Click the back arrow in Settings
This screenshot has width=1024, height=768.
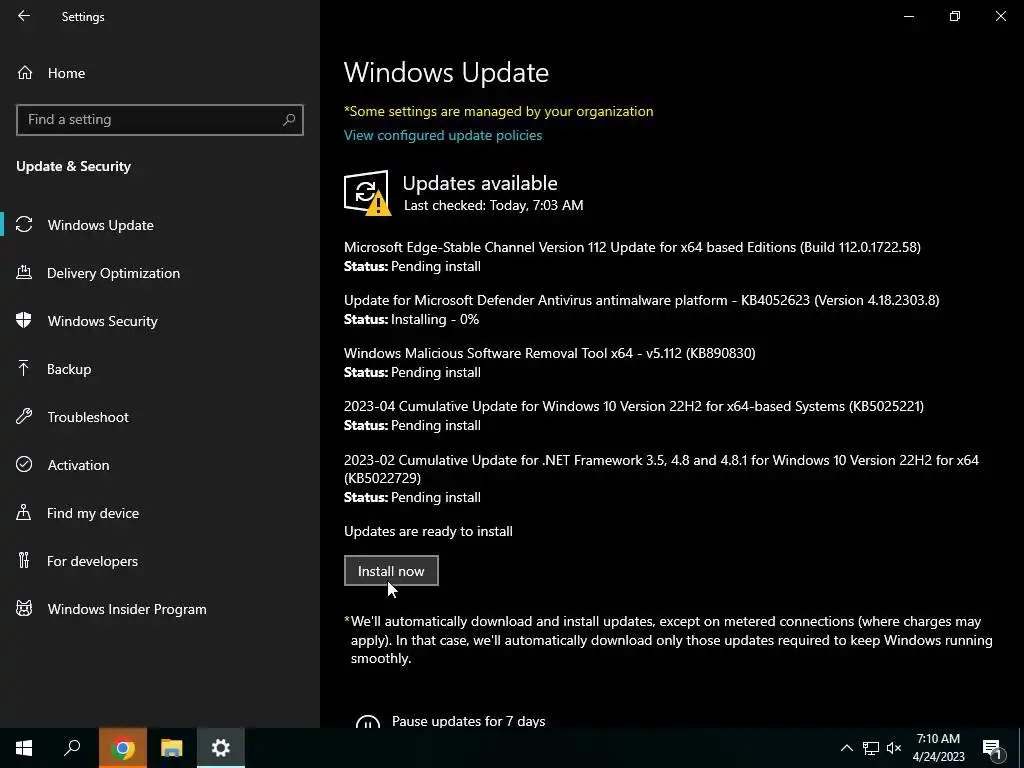pyautogui.click(x=24, y=16)
